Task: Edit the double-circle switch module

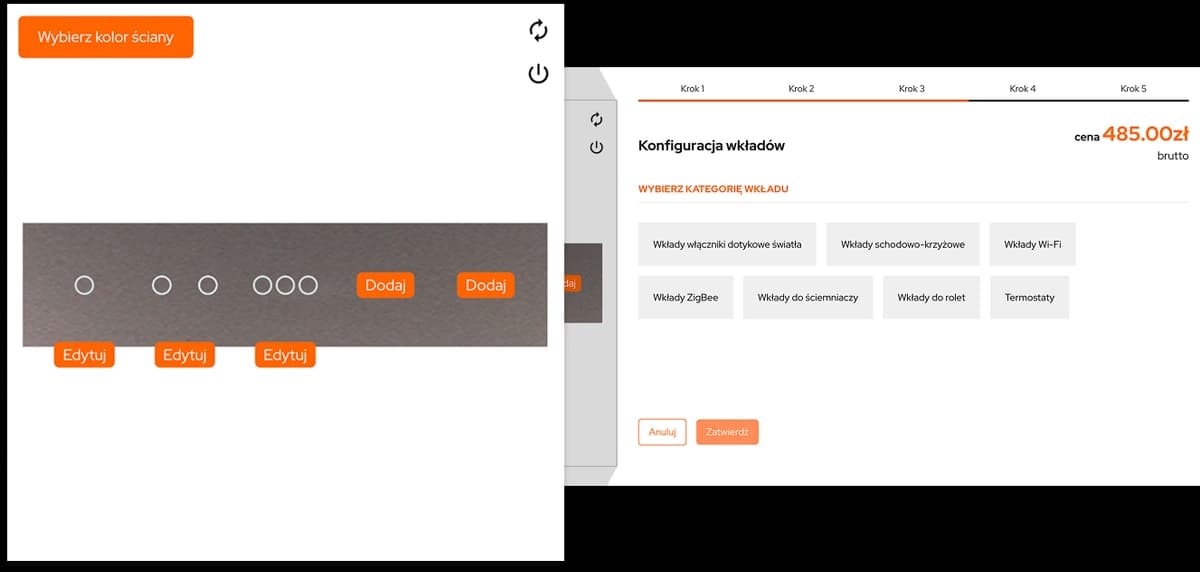Action: pyautogui.click(x=185, y=355)
